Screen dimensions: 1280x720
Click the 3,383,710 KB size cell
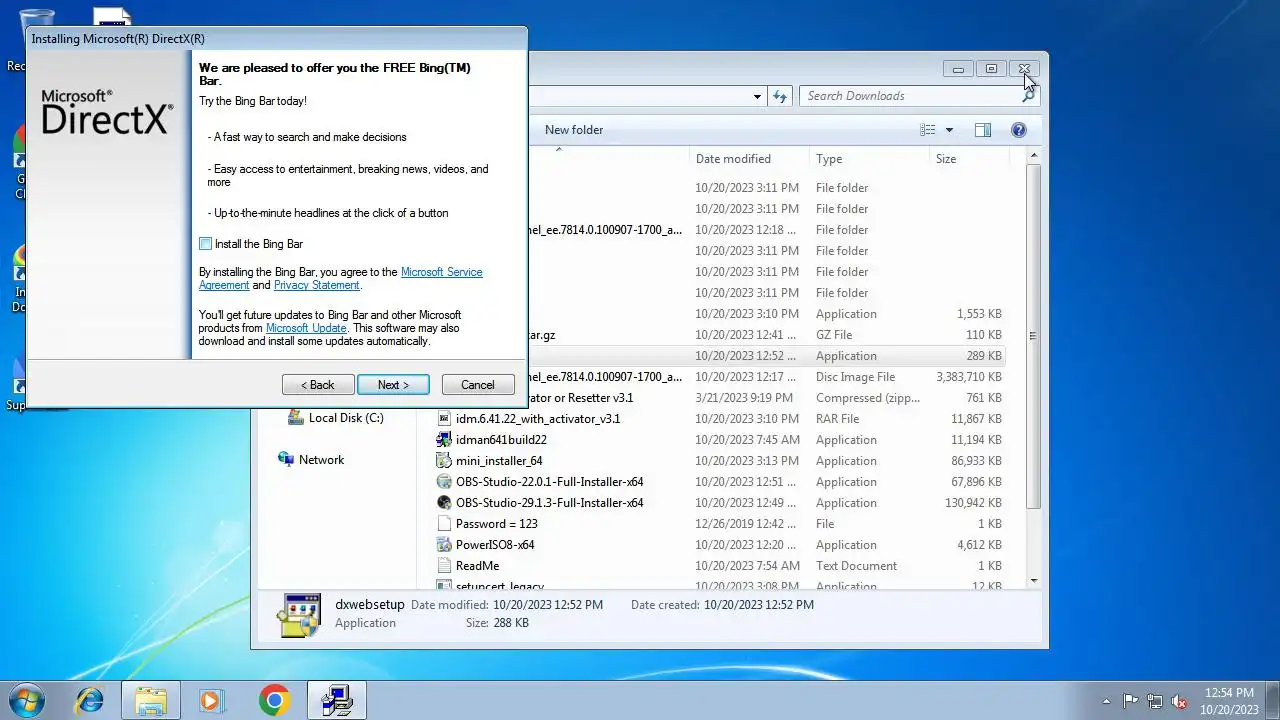click(968, 377)
